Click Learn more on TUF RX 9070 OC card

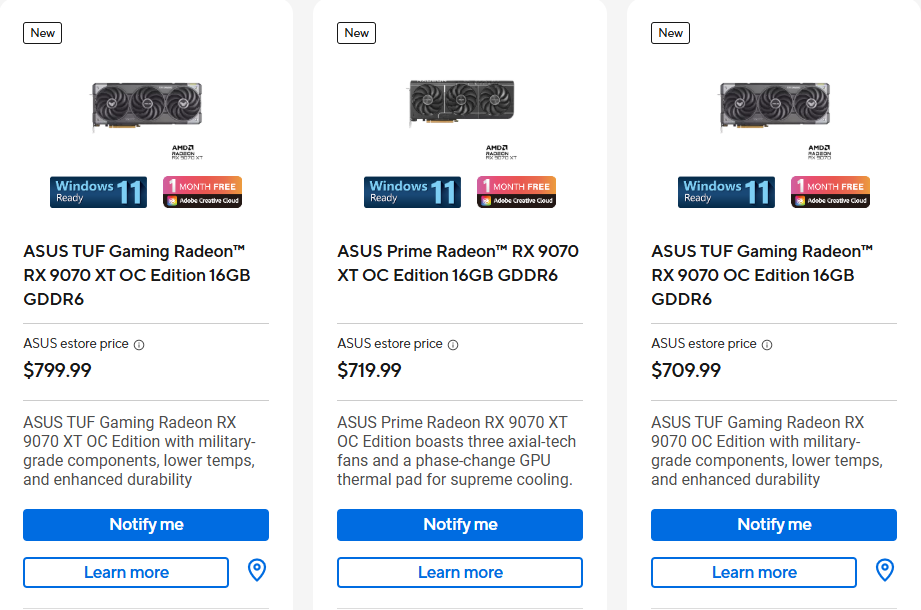754,572
